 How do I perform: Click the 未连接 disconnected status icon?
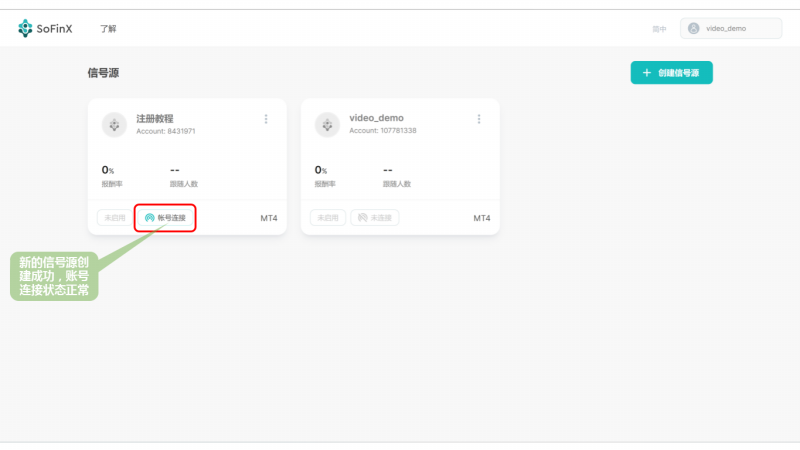coord(363,217)
